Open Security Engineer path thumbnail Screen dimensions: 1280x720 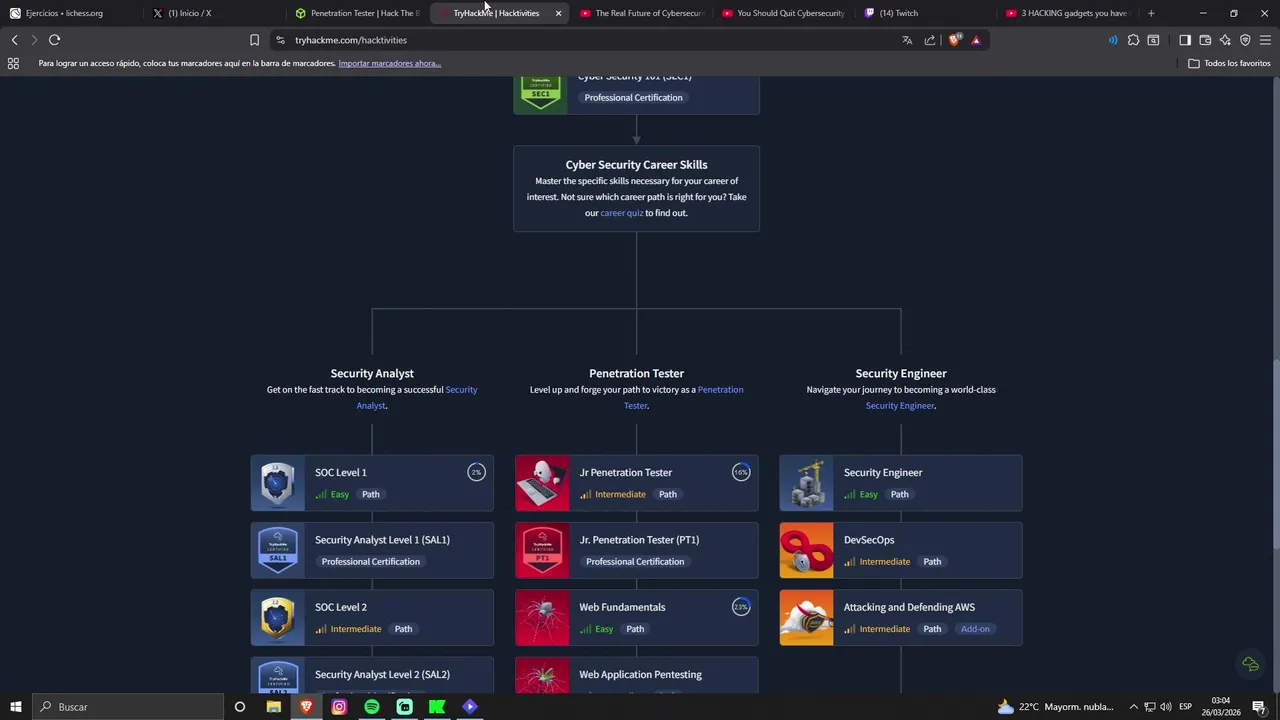pyautogui.click(x=806, y=483)
